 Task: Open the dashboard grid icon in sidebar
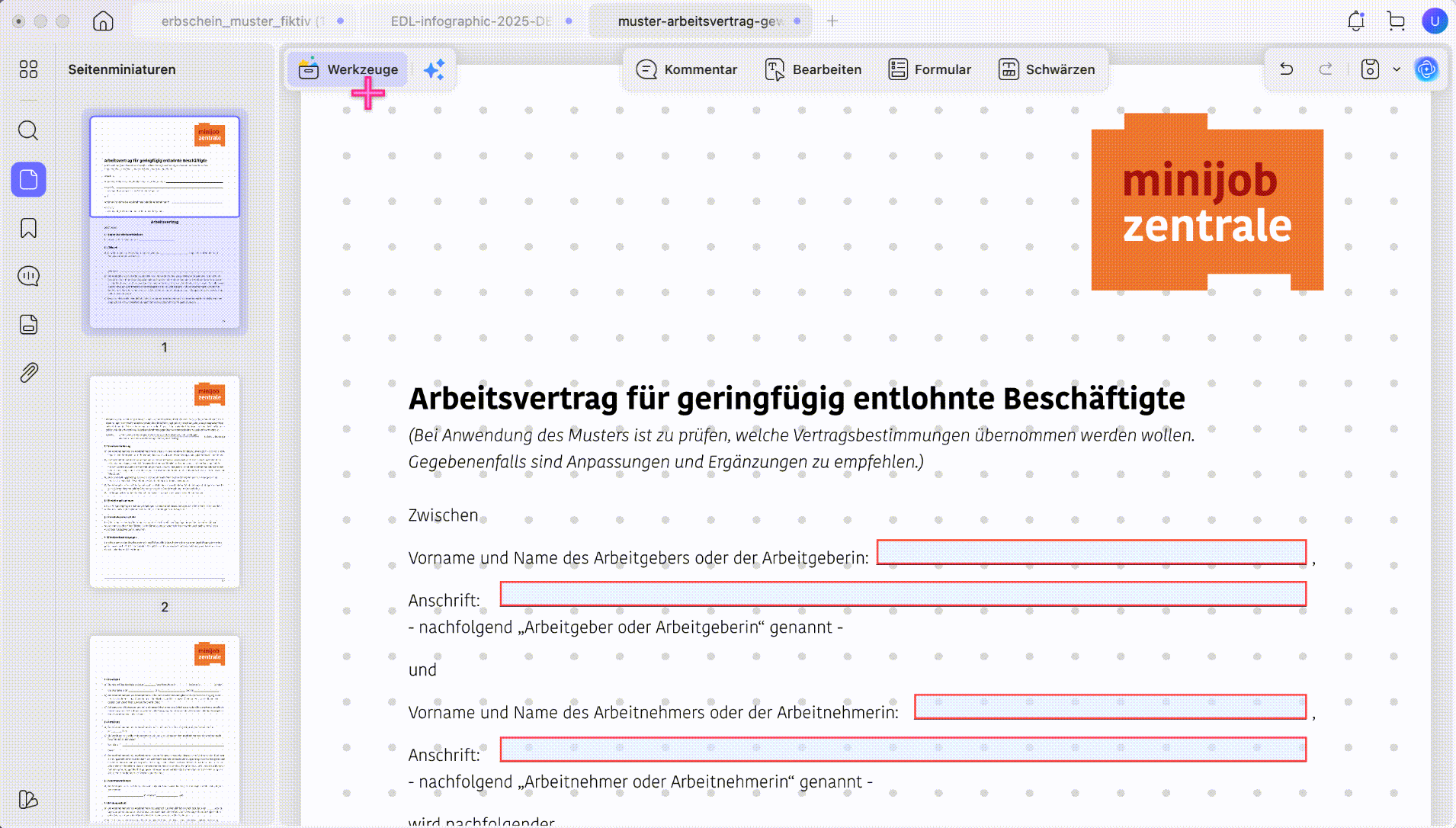click(28, 69)
